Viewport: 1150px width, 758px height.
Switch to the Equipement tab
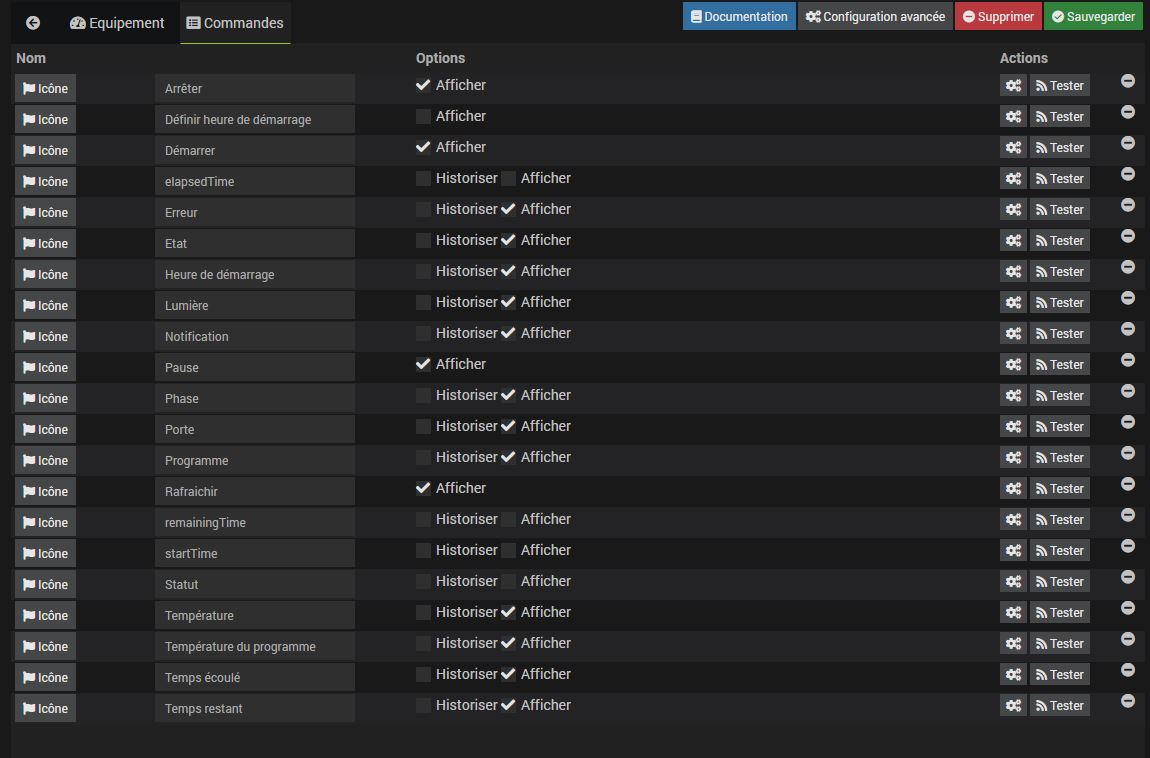[117, 23]
